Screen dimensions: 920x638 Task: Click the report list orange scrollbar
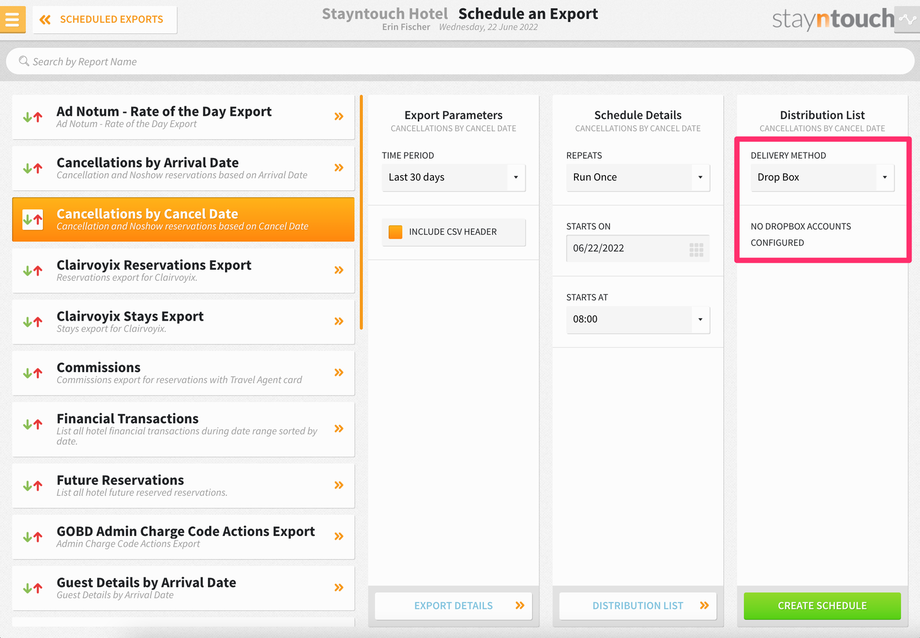click(x=361, y=212)
